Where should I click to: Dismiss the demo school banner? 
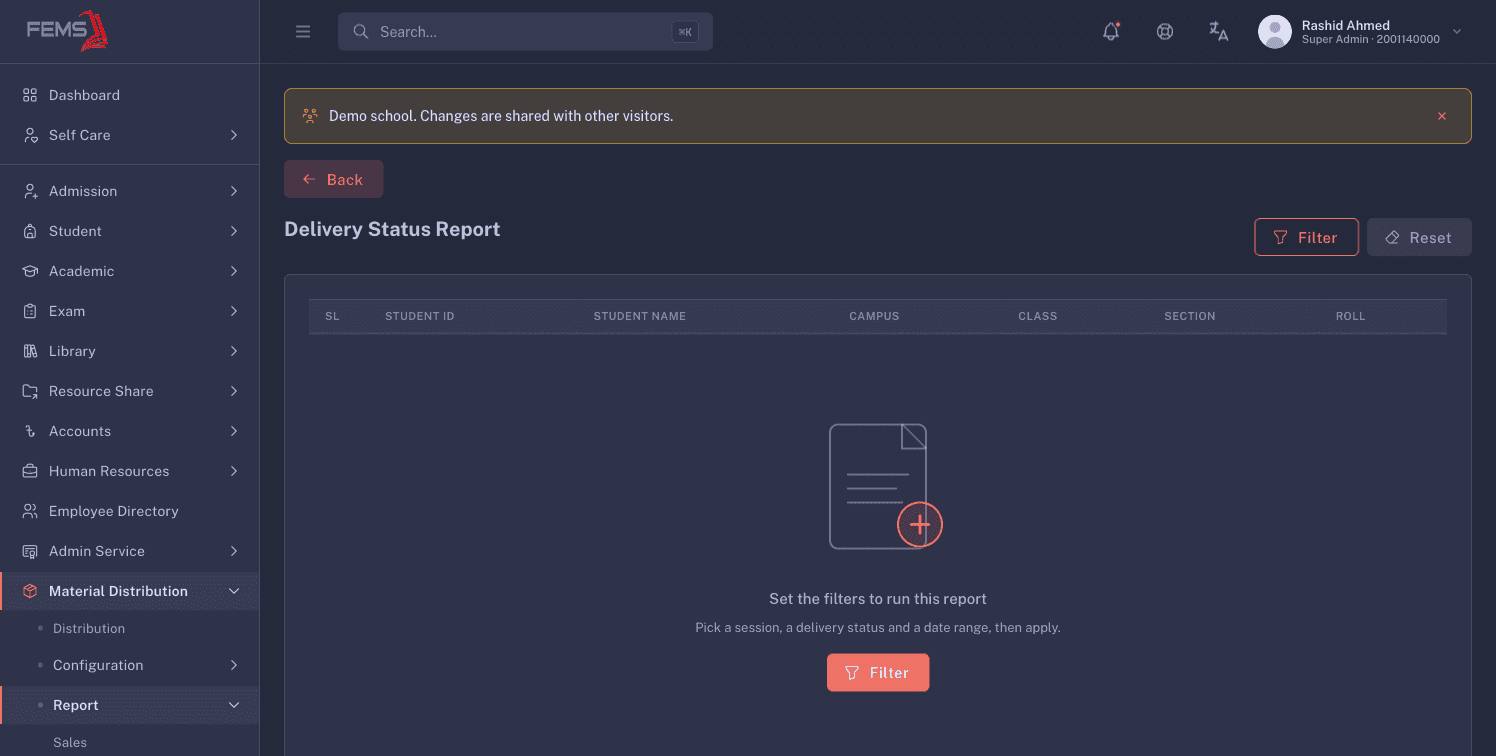pyautogui.click(x=1442, y=116)
